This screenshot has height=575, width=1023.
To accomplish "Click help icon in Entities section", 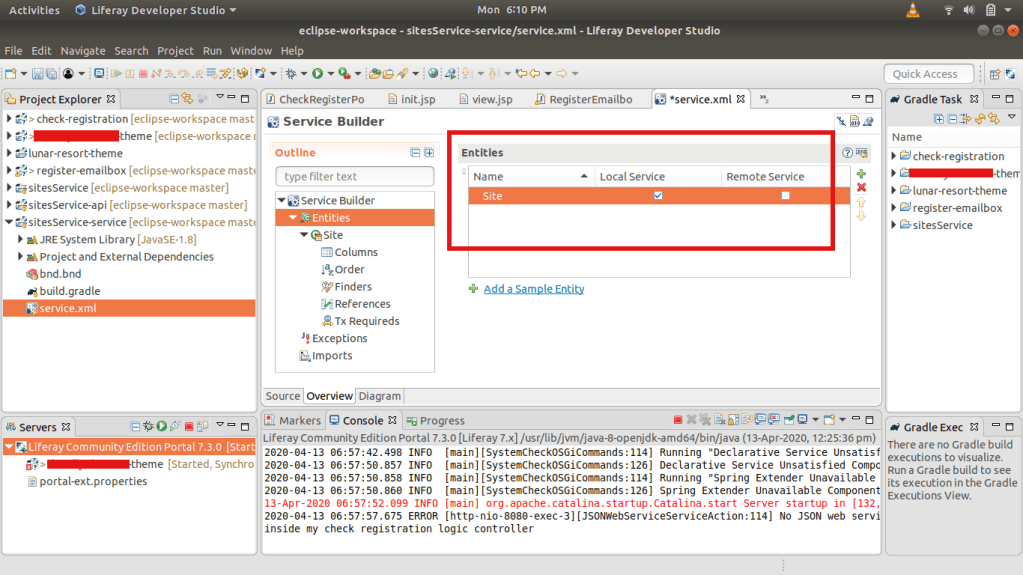I will point(847,153).
